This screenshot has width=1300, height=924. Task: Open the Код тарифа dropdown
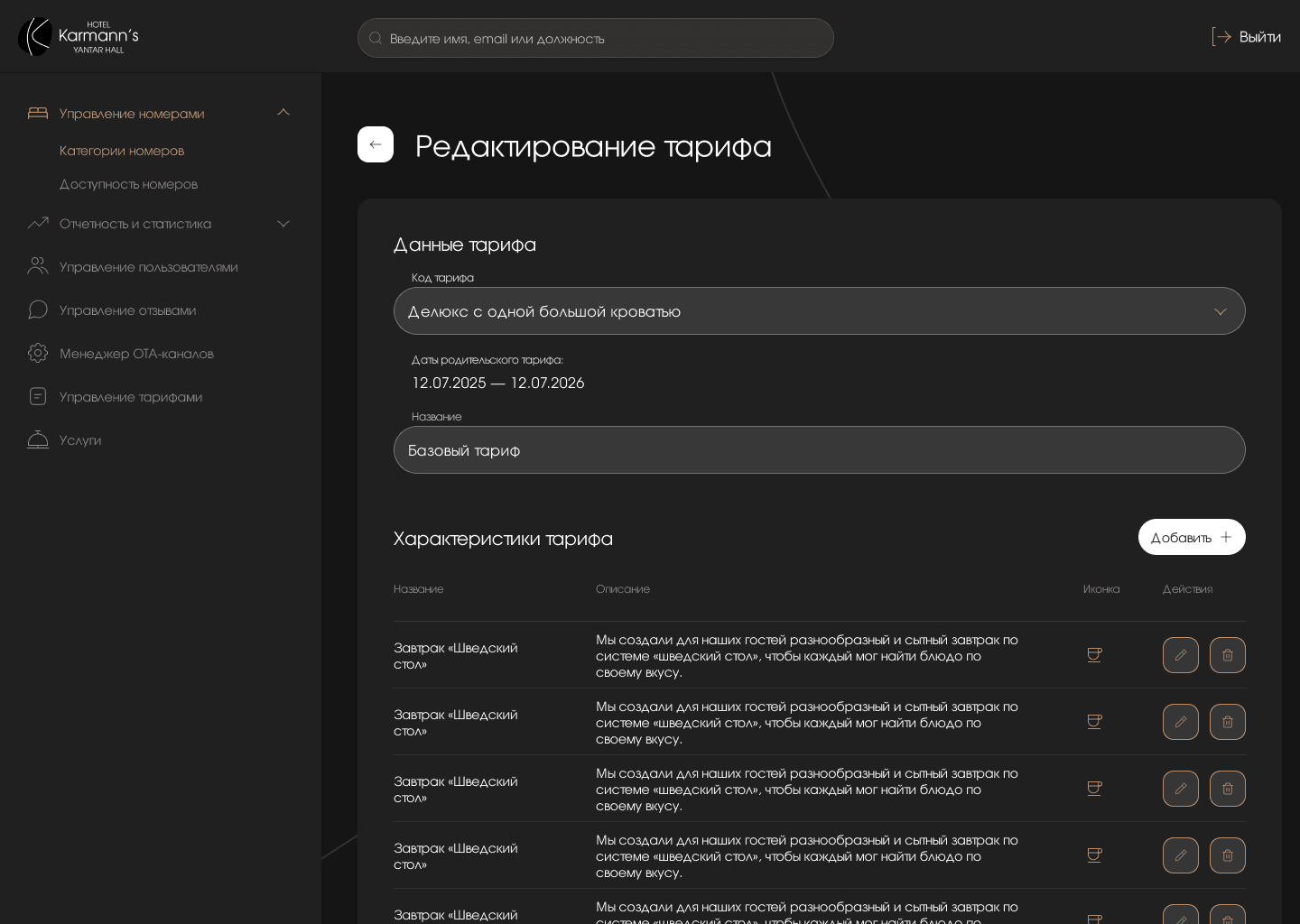click(1221, 311)
